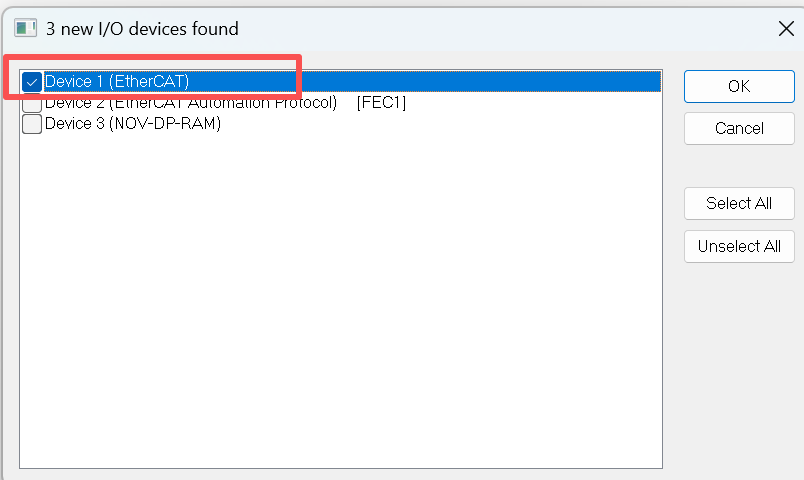This screenshot has width=804, height=480.
Task: Click the empty area of the device list
Action: coord(340,300)
